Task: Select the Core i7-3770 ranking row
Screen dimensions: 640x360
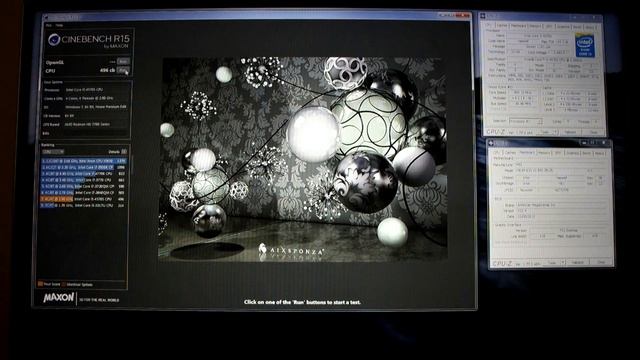Action: (x=84, y=180)
